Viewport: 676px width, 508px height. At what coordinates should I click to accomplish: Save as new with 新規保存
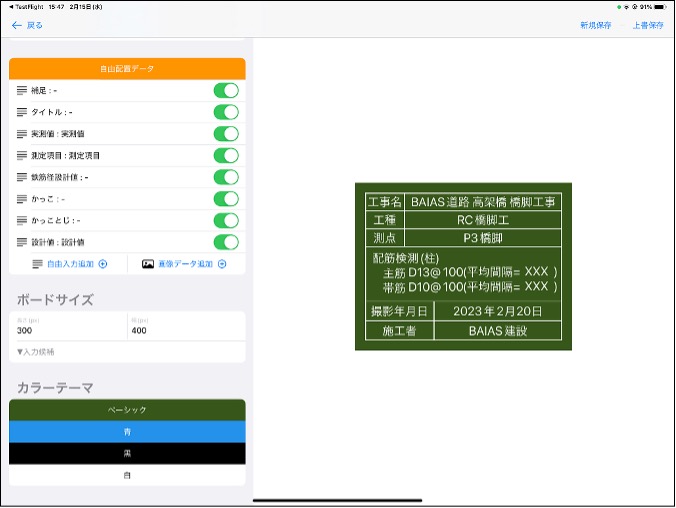tap(595, 25)
